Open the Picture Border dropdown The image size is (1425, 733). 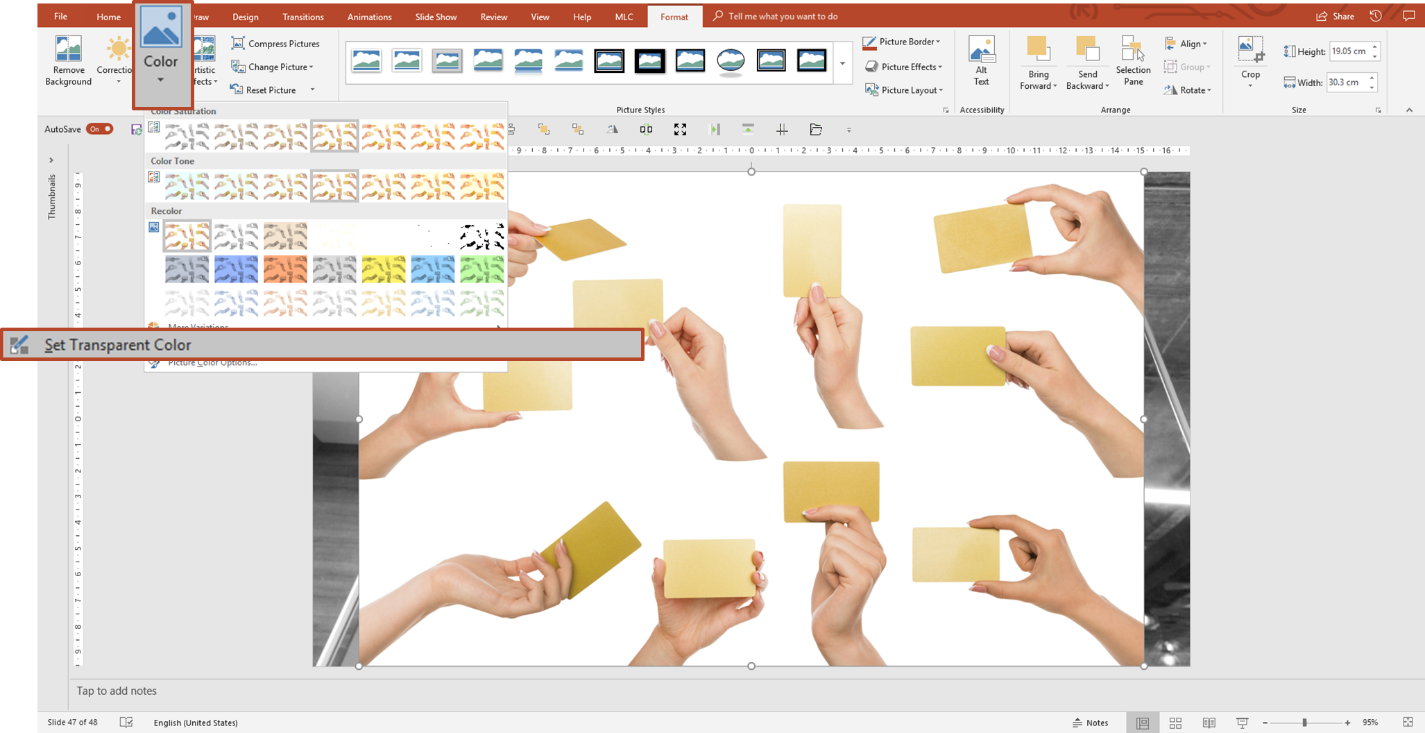[x=902, y=42]
